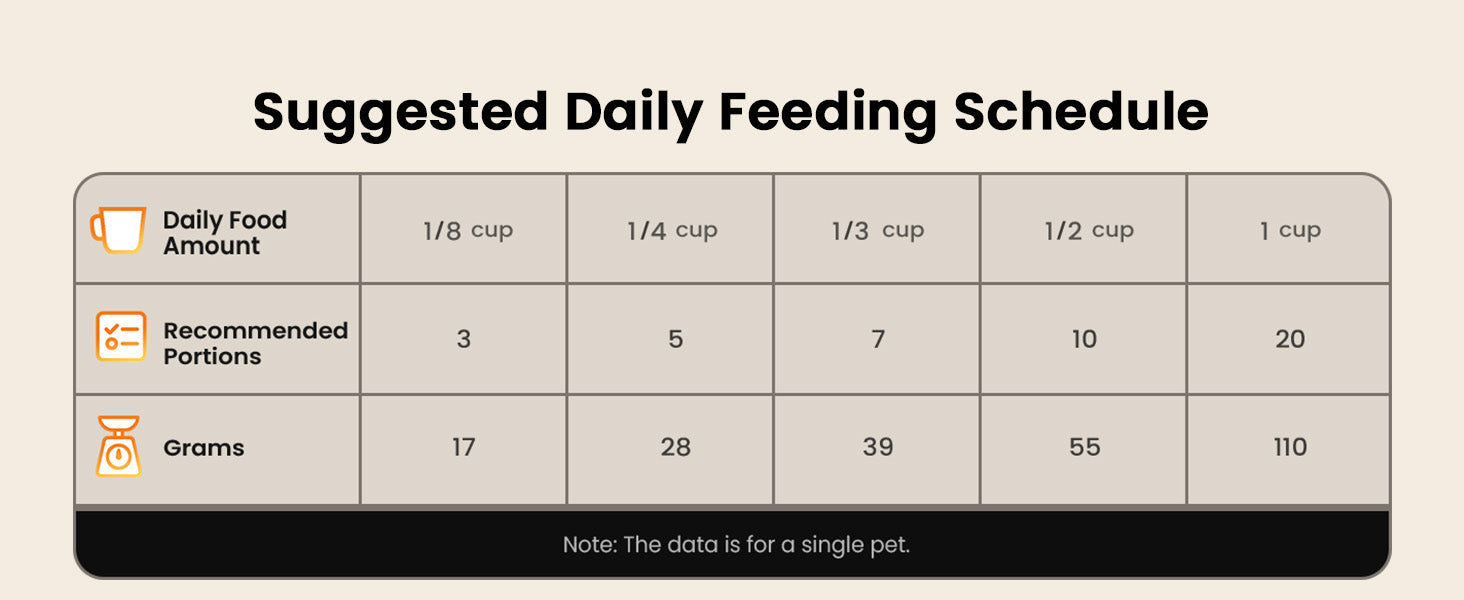Click the orange kitchen scale icon
Screen dimensions: 1464x600
pos(119,447)
